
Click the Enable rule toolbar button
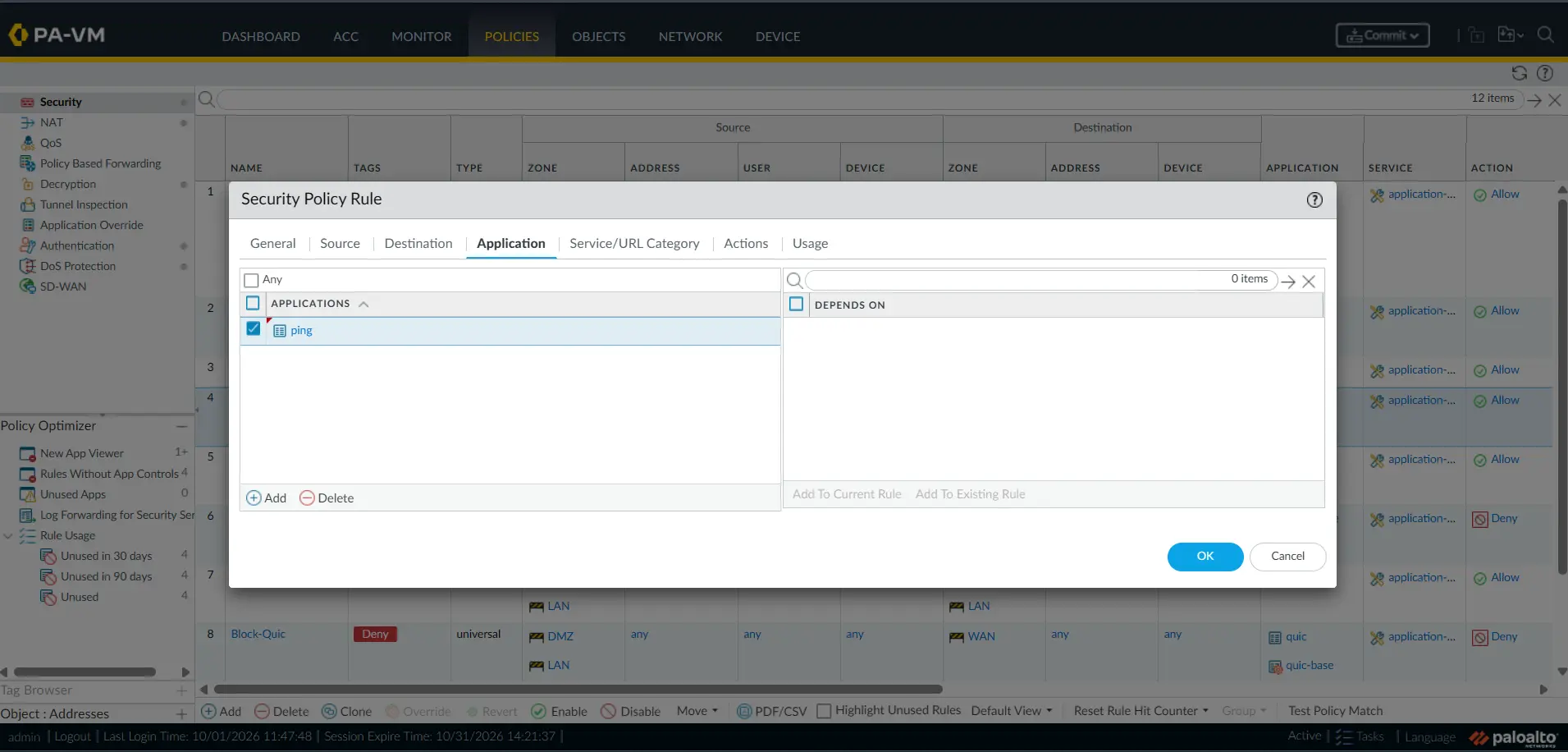(x=559, y=711)
